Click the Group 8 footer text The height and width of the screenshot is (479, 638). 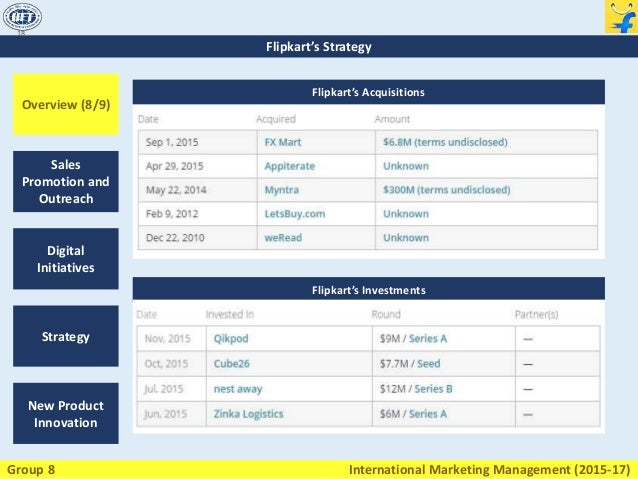point(31,470)
